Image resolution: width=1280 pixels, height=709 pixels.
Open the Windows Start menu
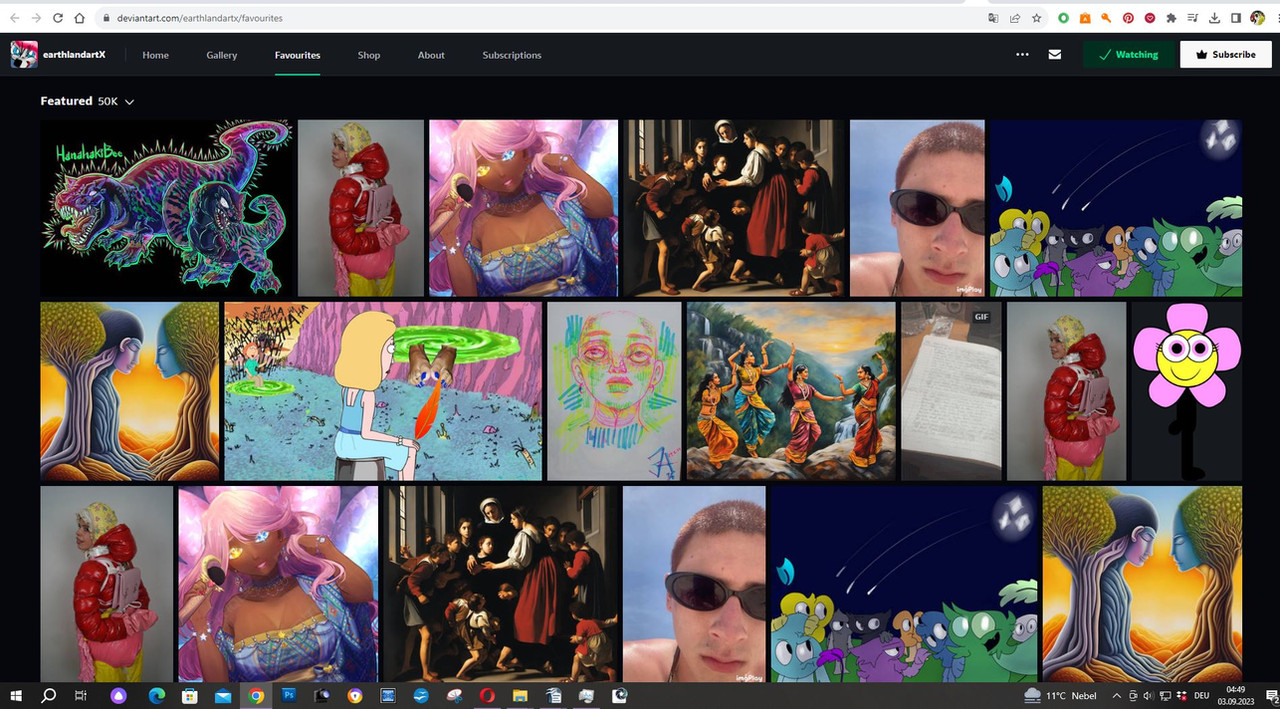16,695
